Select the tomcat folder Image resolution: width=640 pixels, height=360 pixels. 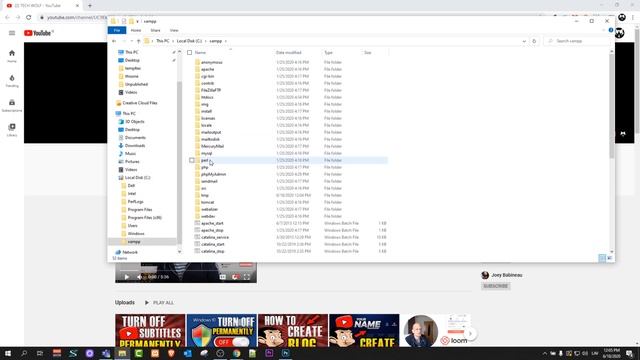coord(207,202)
